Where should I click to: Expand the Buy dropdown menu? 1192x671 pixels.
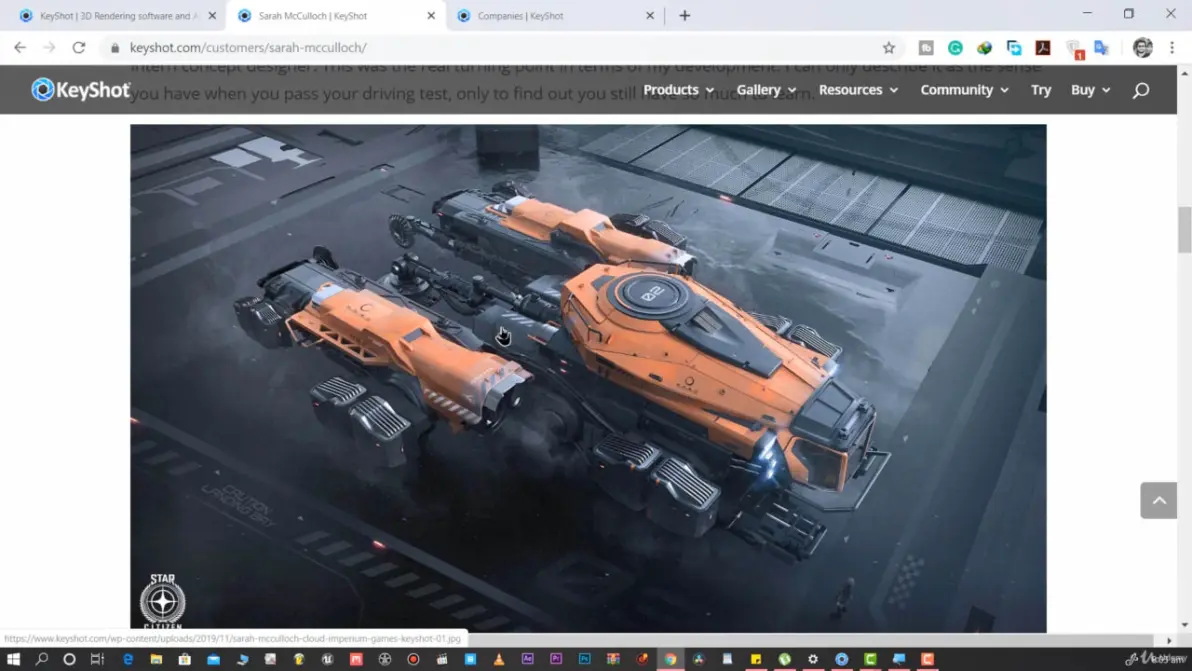pyautogui.click(x=1091, y=90)
